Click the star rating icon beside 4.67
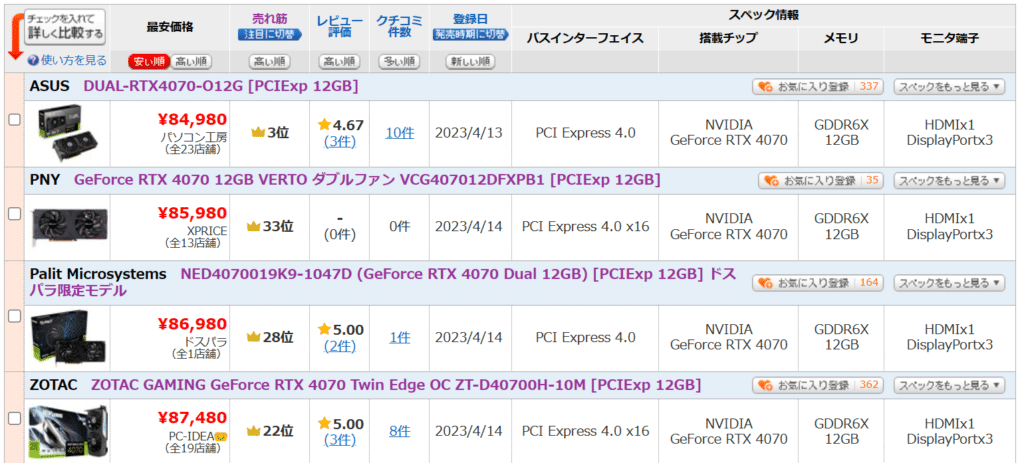1024x463 pixels. pyautogui.click(x=325, y=124)
